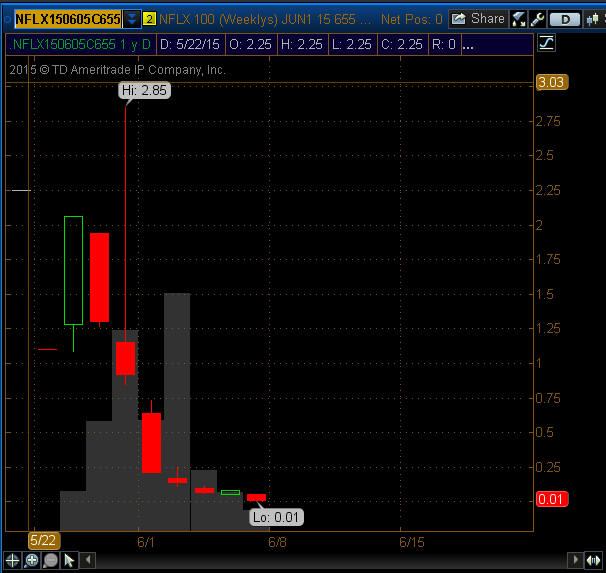Open the studies flask icon

pos(518,19)
